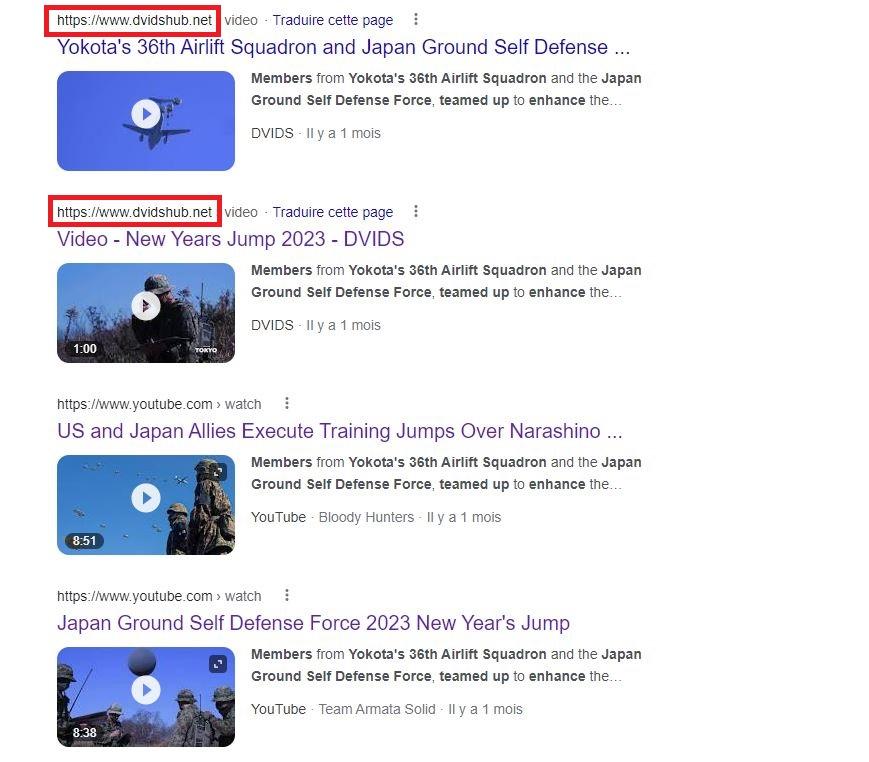Click 'Traduire cette page' for New Years Jump result
The image size is (869, 762).
tap(333, 212)
